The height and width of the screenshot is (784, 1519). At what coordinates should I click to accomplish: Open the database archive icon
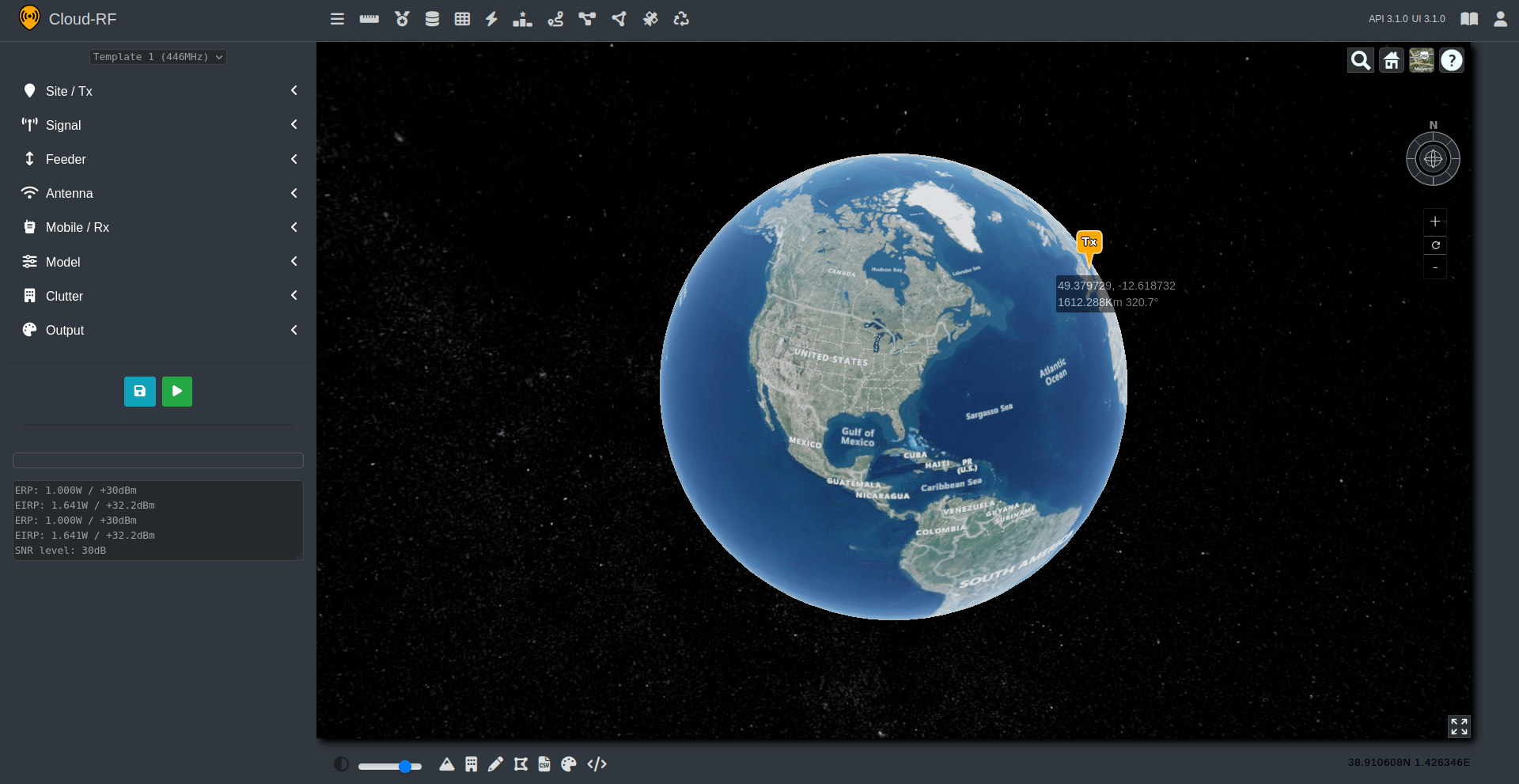(x=432, y=19)
